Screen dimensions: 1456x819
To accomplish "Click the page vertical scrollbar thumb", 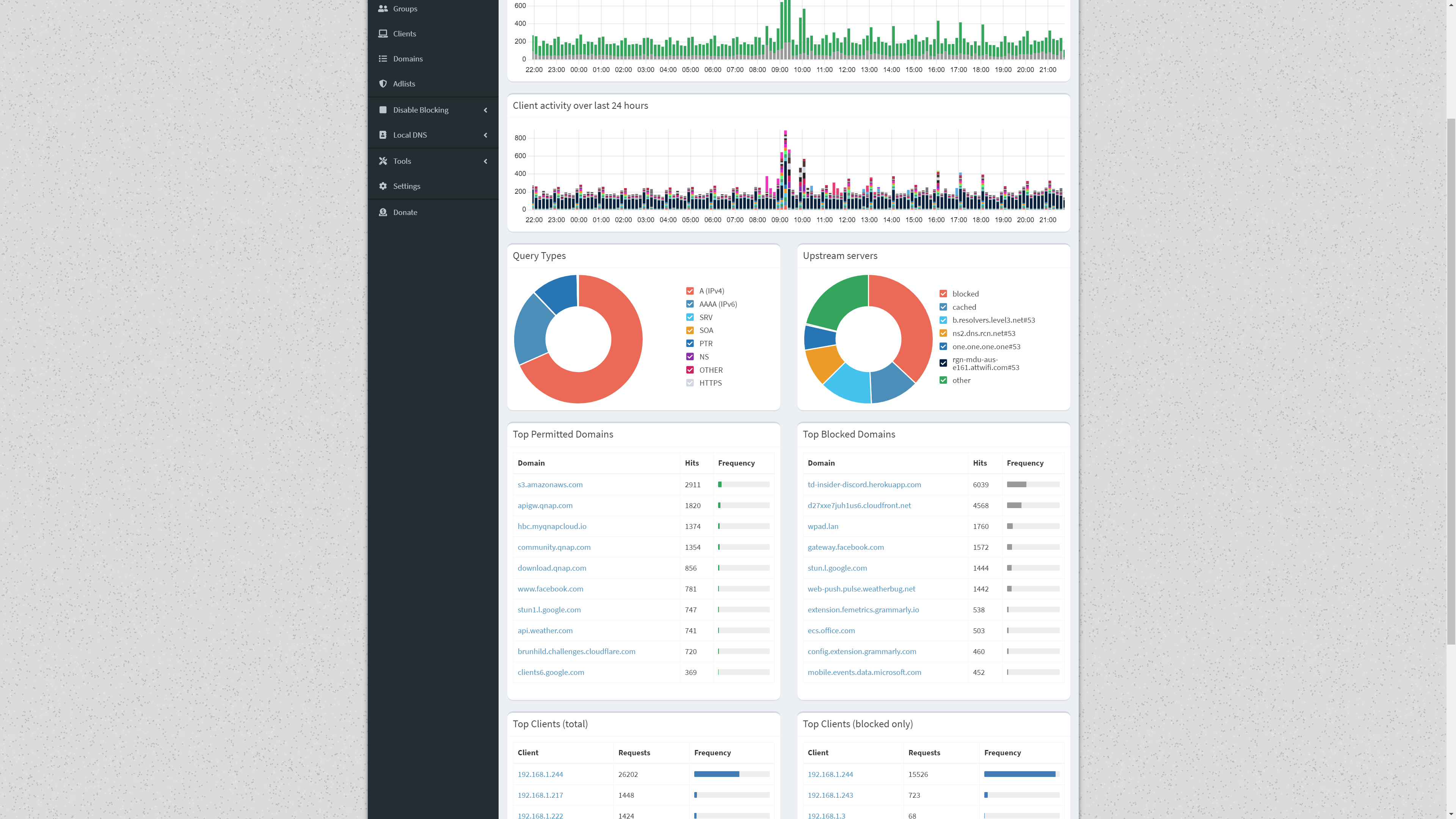I will pyautogui.click(x=1450, y=381).
